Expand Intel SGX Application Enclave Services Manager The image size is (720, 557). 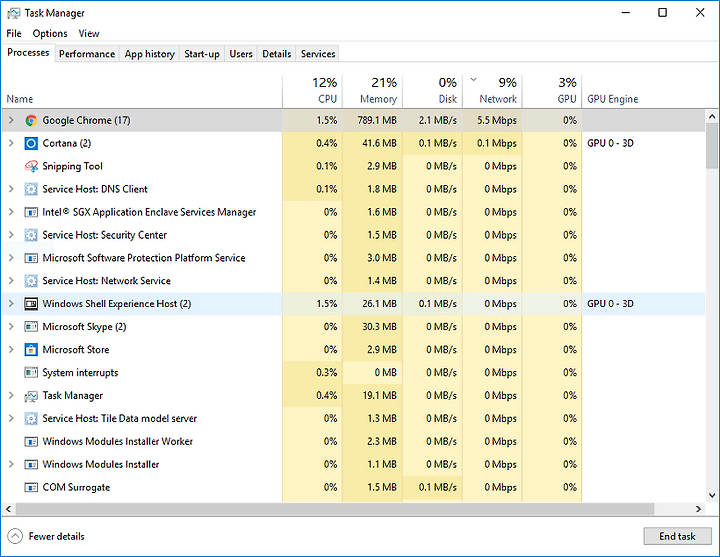click(11, 212)
